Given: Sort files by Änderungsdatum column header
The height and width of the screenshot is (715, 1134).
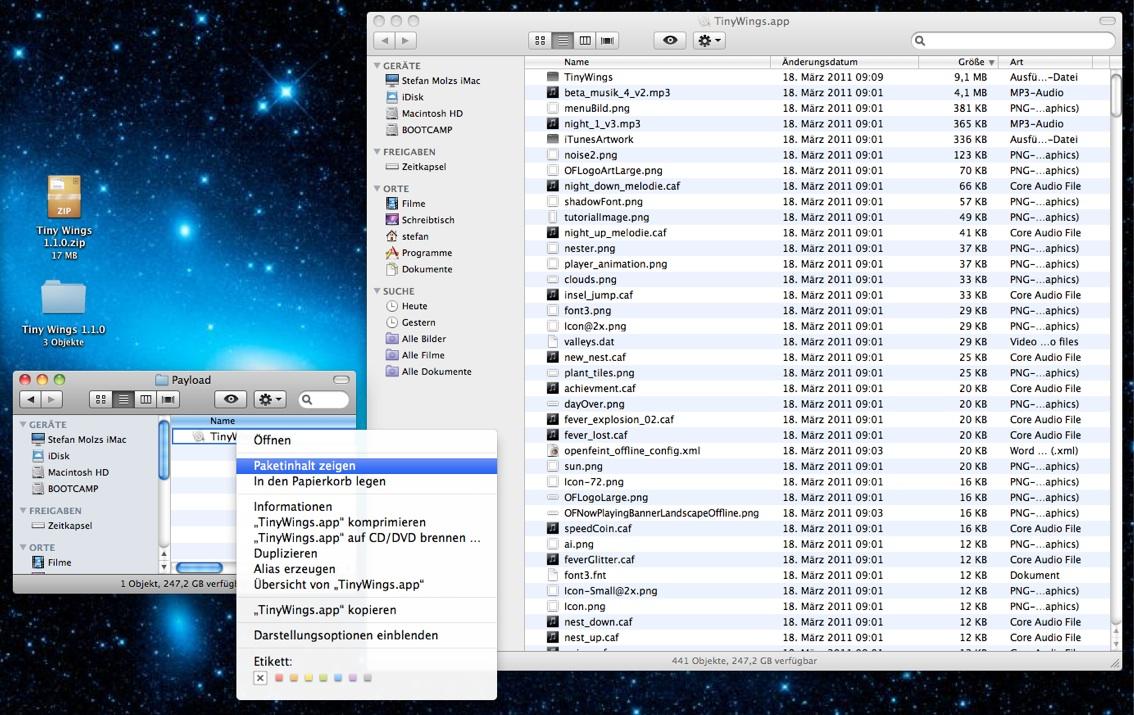Looking at the screenshot, I should (x=845, y=62).
